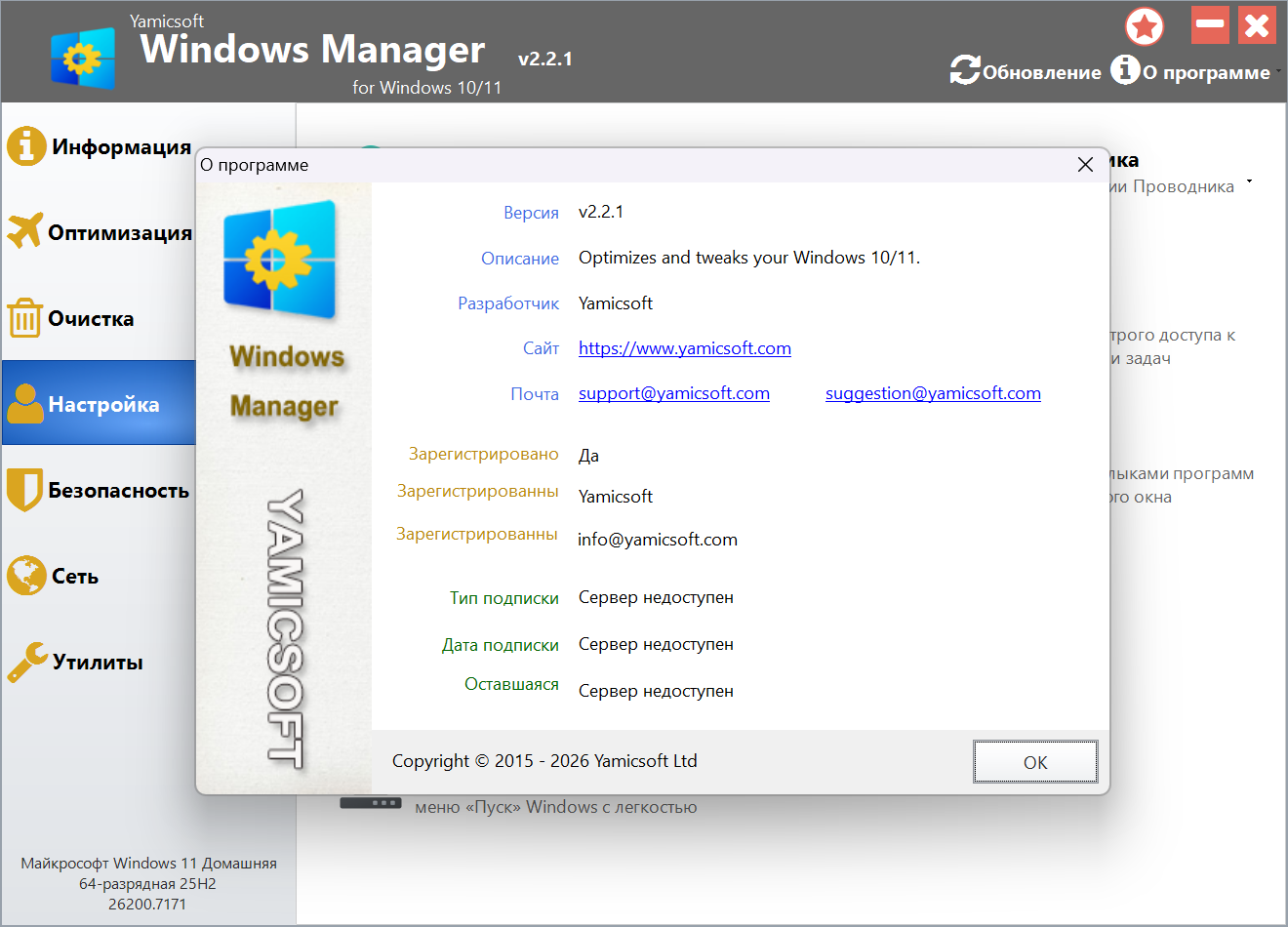Screen dimensions: 1288x927
Task: Click the О программе dialog title text
Action: tap(255, 165)
